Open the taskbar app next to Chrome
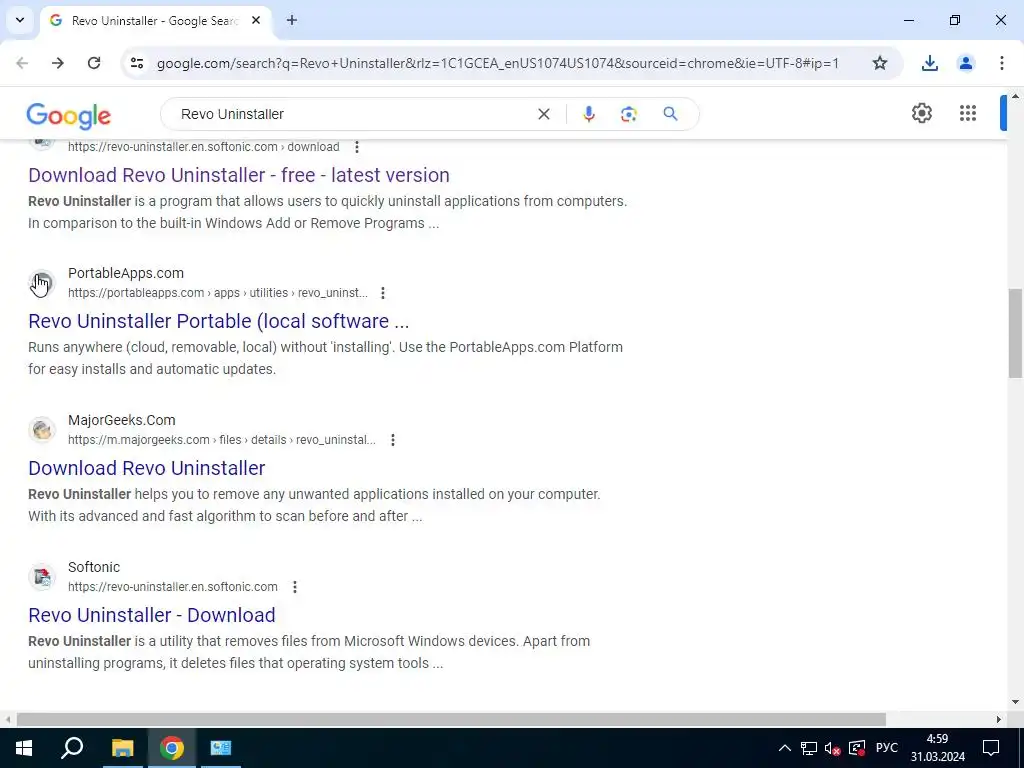This screenshot has height=768, width=1024. [x=221, y=748]
